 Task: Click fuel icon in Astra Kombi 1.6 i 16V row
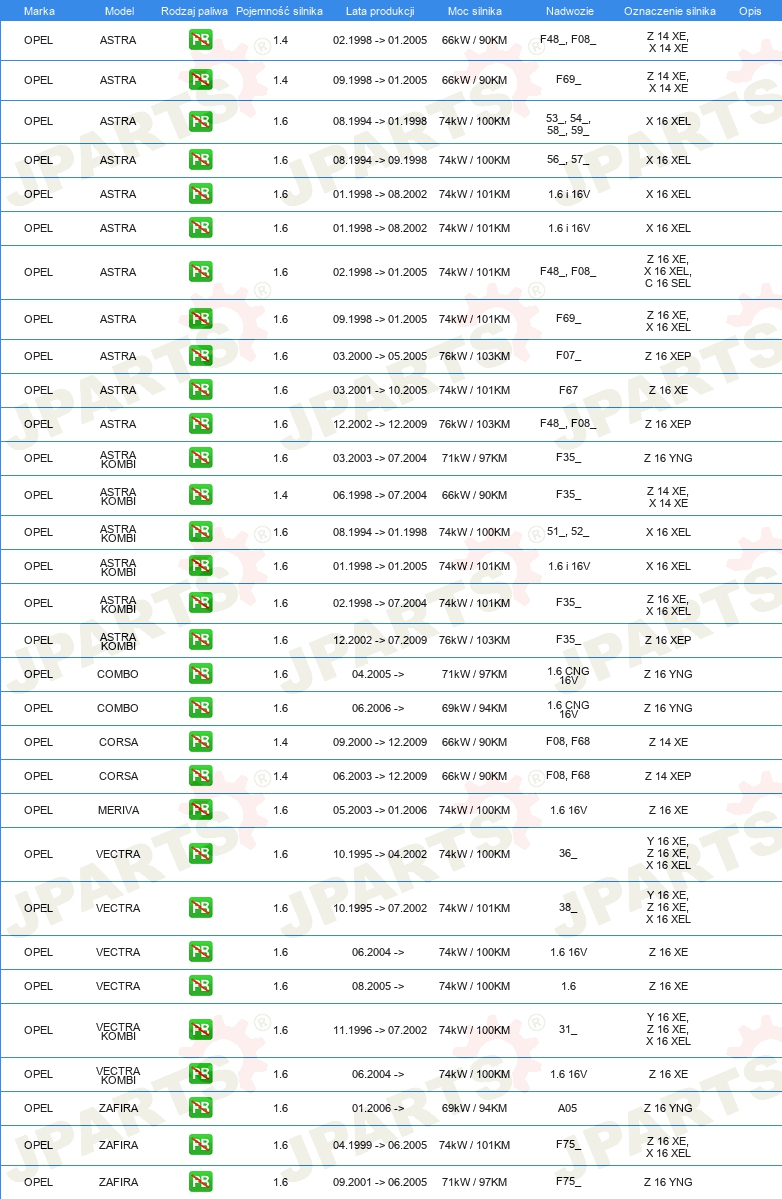point(200,566)
